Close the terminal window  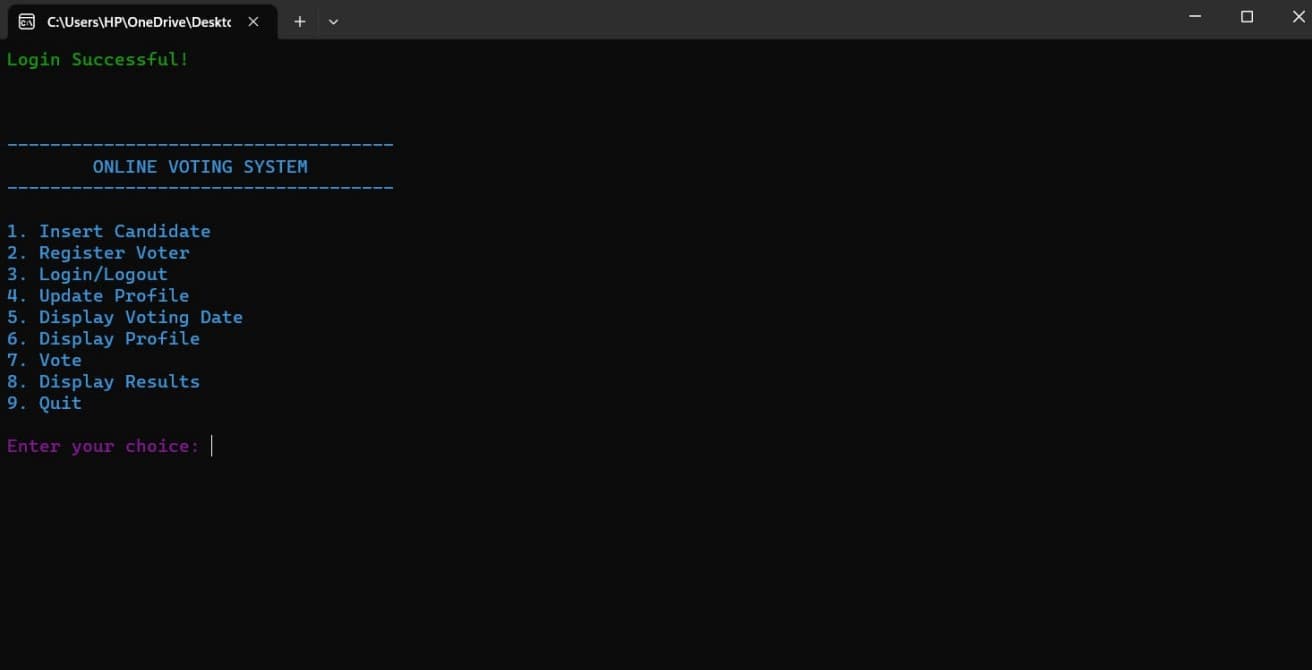[1298, 17]
